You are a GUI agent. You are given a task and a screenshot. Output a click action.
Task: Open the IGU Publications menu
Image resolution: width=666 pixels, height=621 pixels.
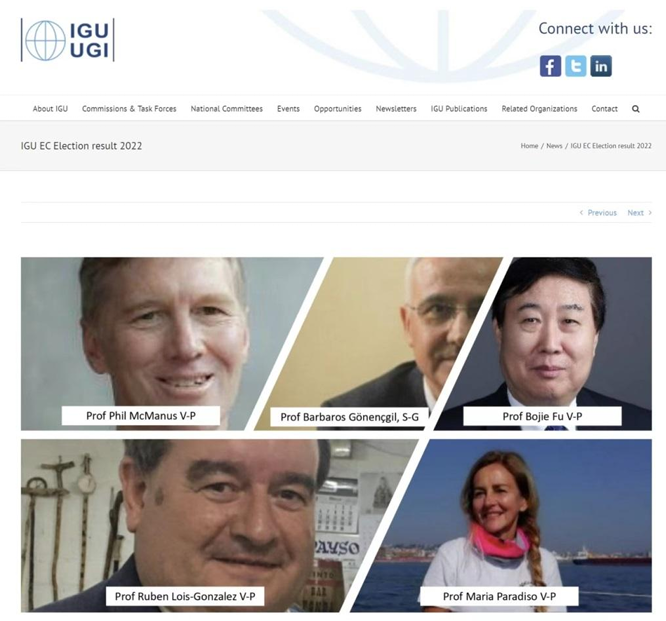459,109
